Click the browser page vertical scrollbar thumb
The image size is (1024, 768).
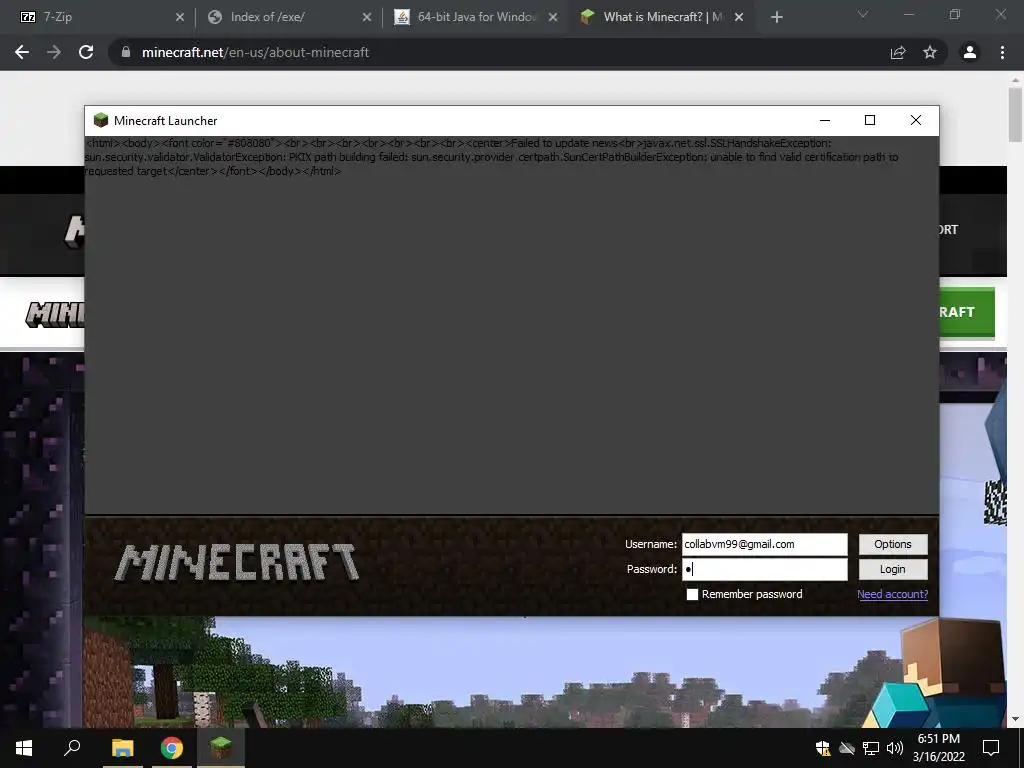1015,115
